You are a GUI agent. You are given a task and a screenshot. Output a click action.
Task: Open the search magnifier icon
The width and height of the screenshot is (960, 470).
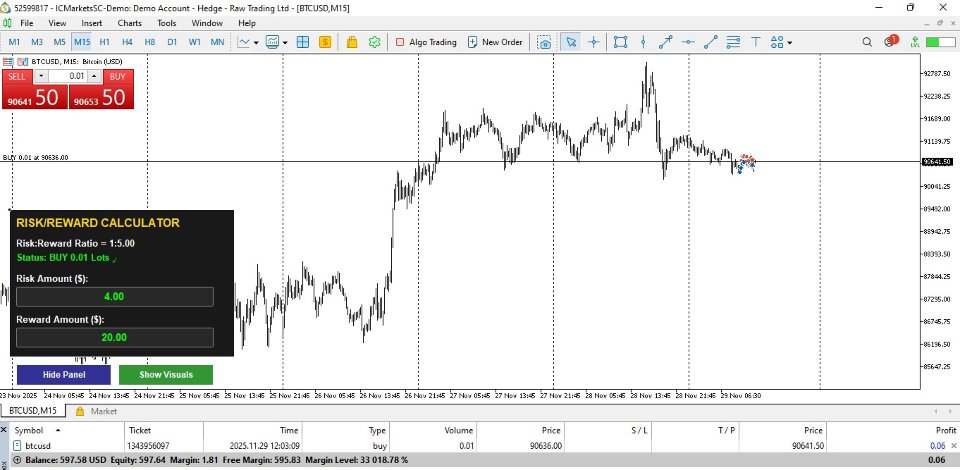click(x=867, y=42)
